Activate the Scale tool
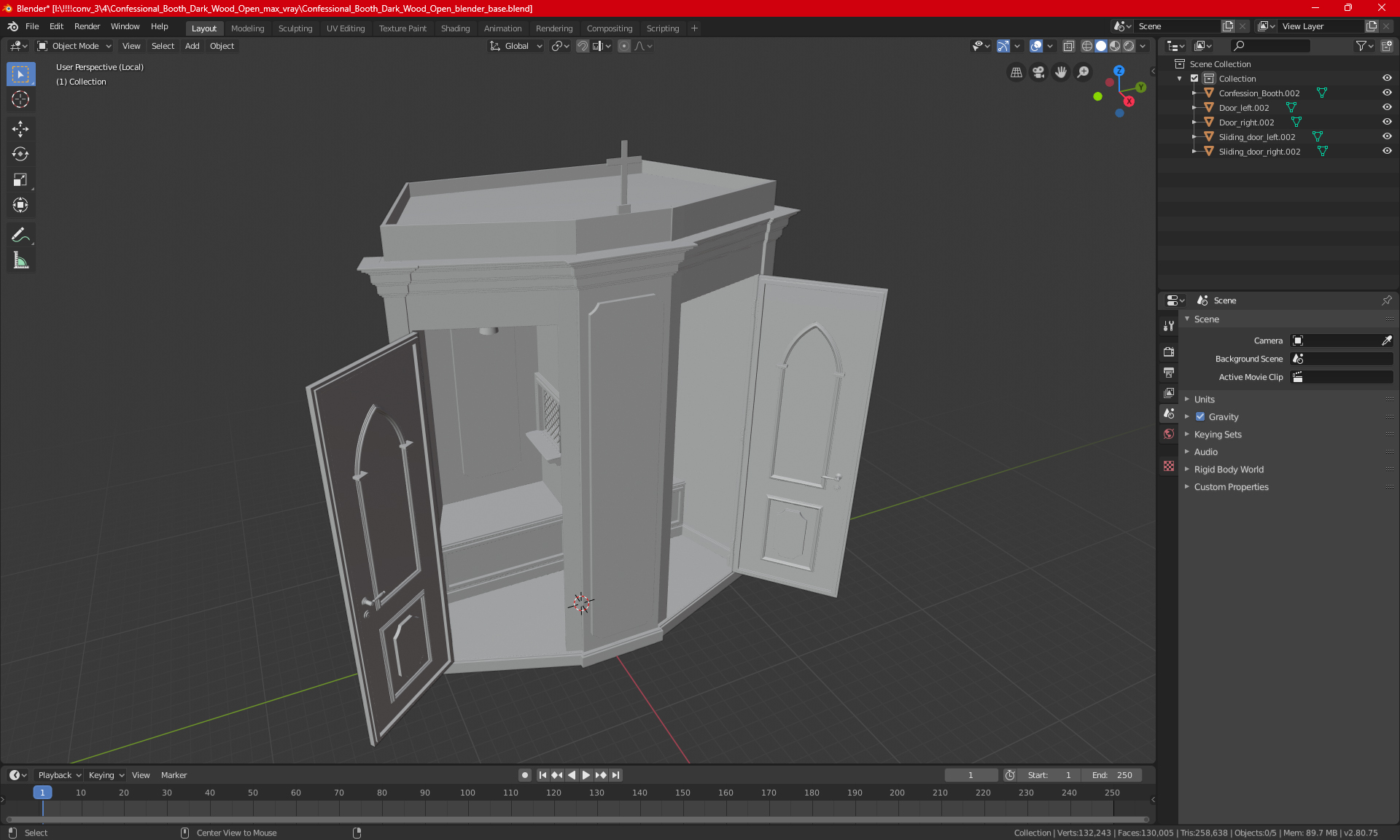The width and height of the screenshot is (1400, 840). pyautogui.click(x=20, y=179)
